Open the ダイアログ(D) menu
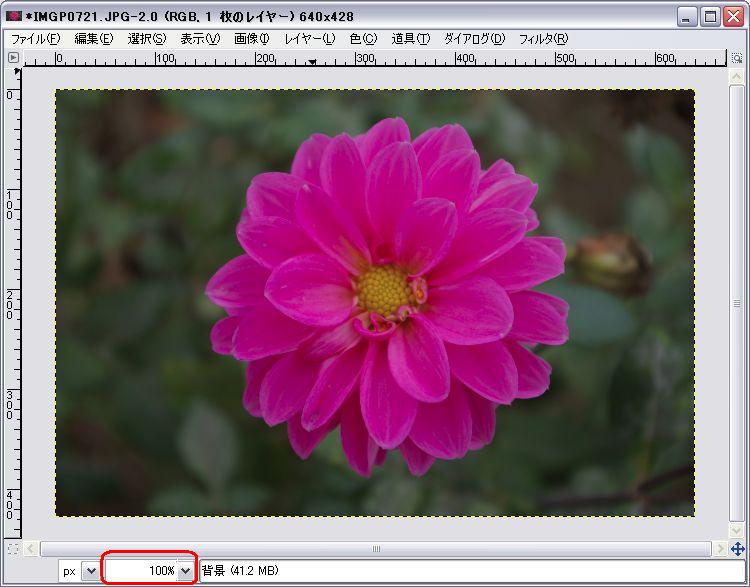Image resolution: width=750 pixels, height=587 pixels. click(x=474, y=39)
